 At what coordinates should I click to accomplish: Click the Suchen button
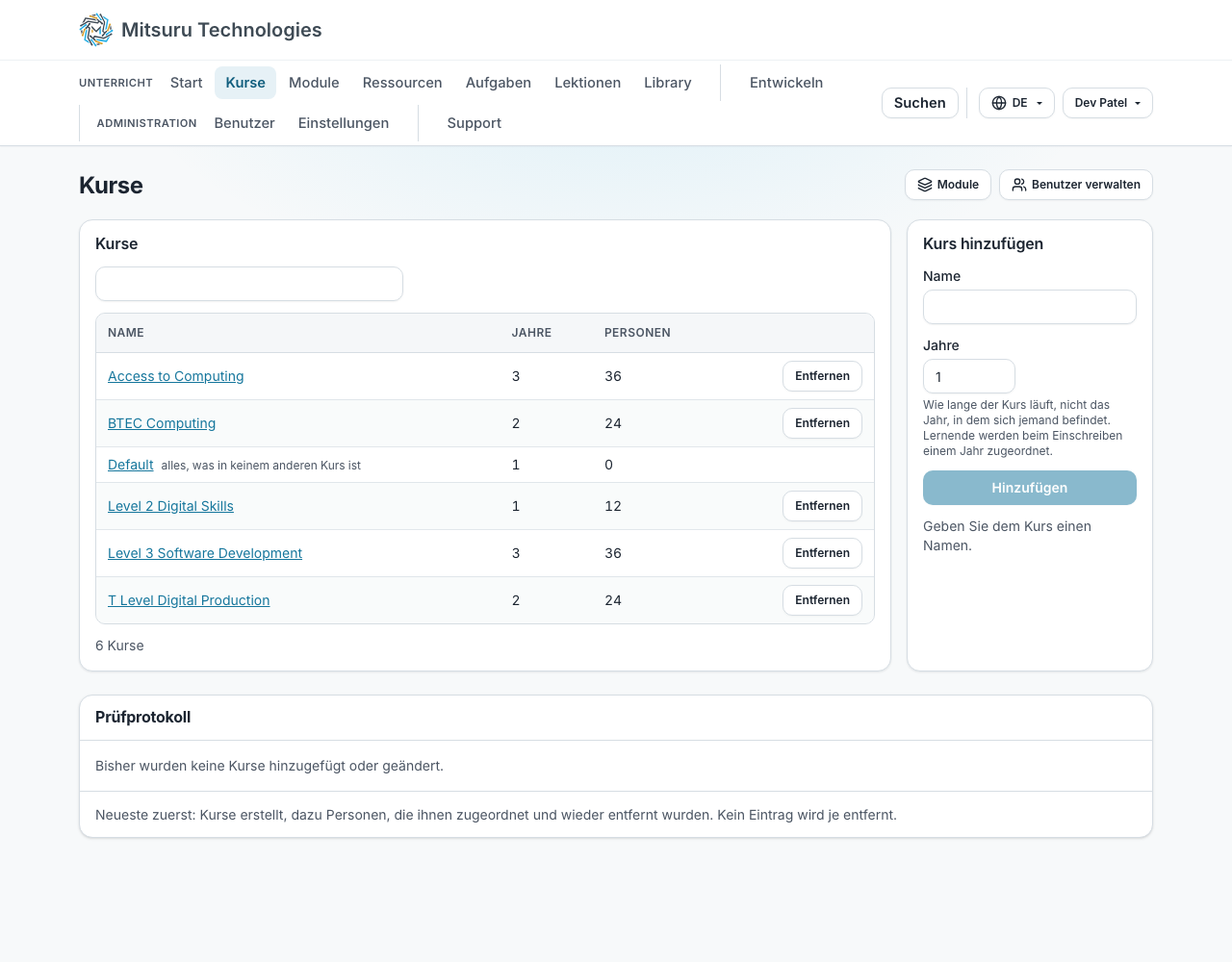pyautogui.click(x=920, y=103)
